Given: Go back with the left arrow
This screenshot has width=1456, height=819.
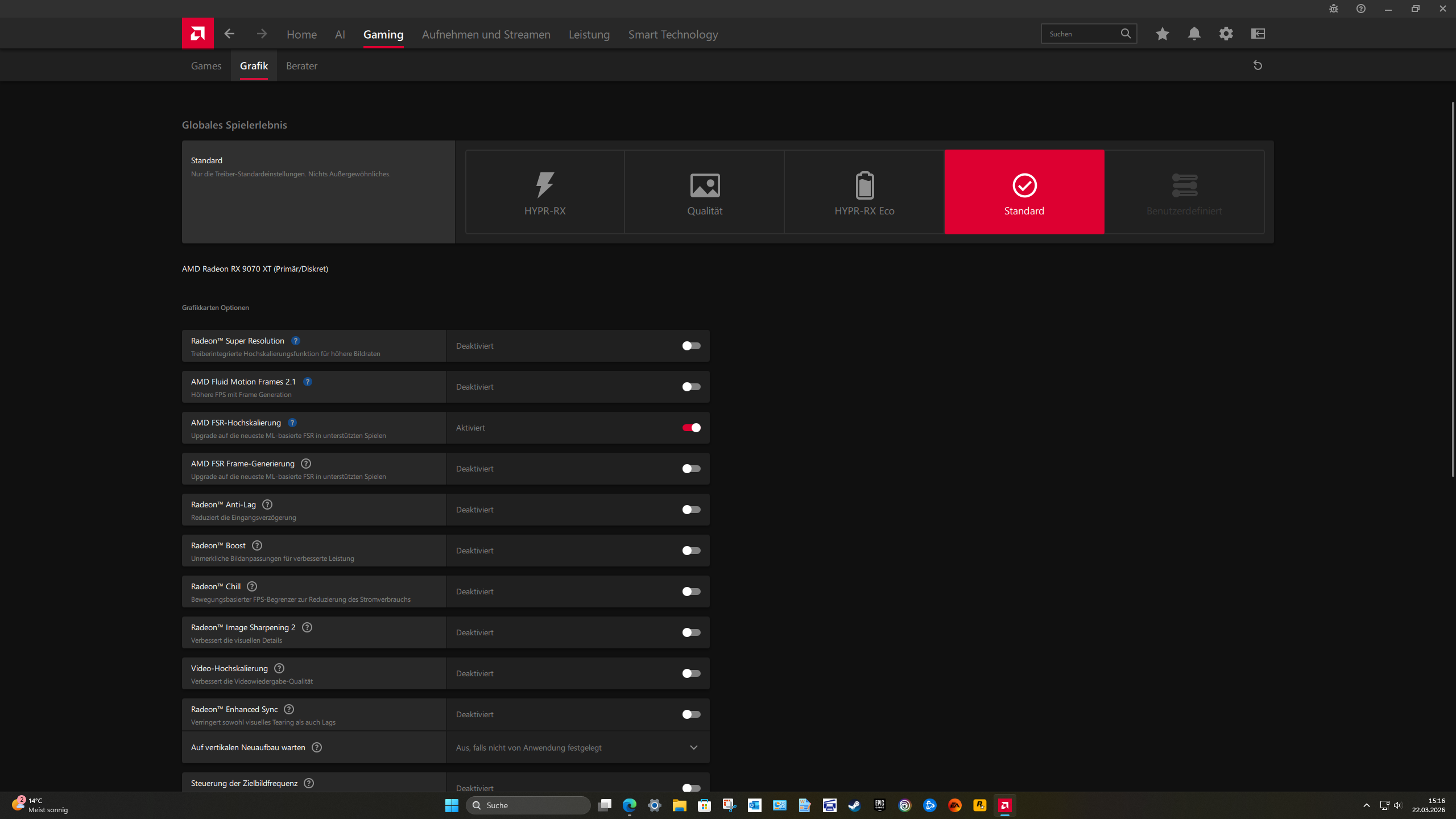Looking at the screenshot, I should pyautogui.click(x=229, y=34).
